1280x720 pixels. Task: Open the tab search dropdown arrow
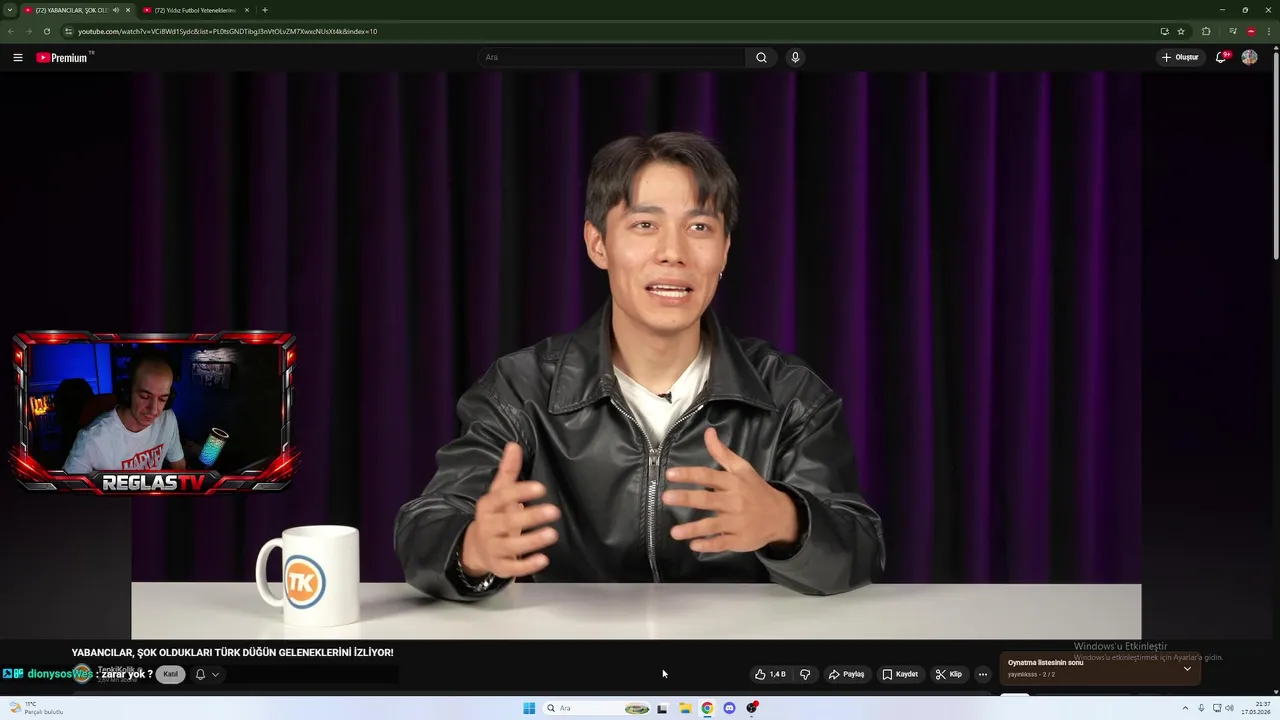(x=10, y=10)
